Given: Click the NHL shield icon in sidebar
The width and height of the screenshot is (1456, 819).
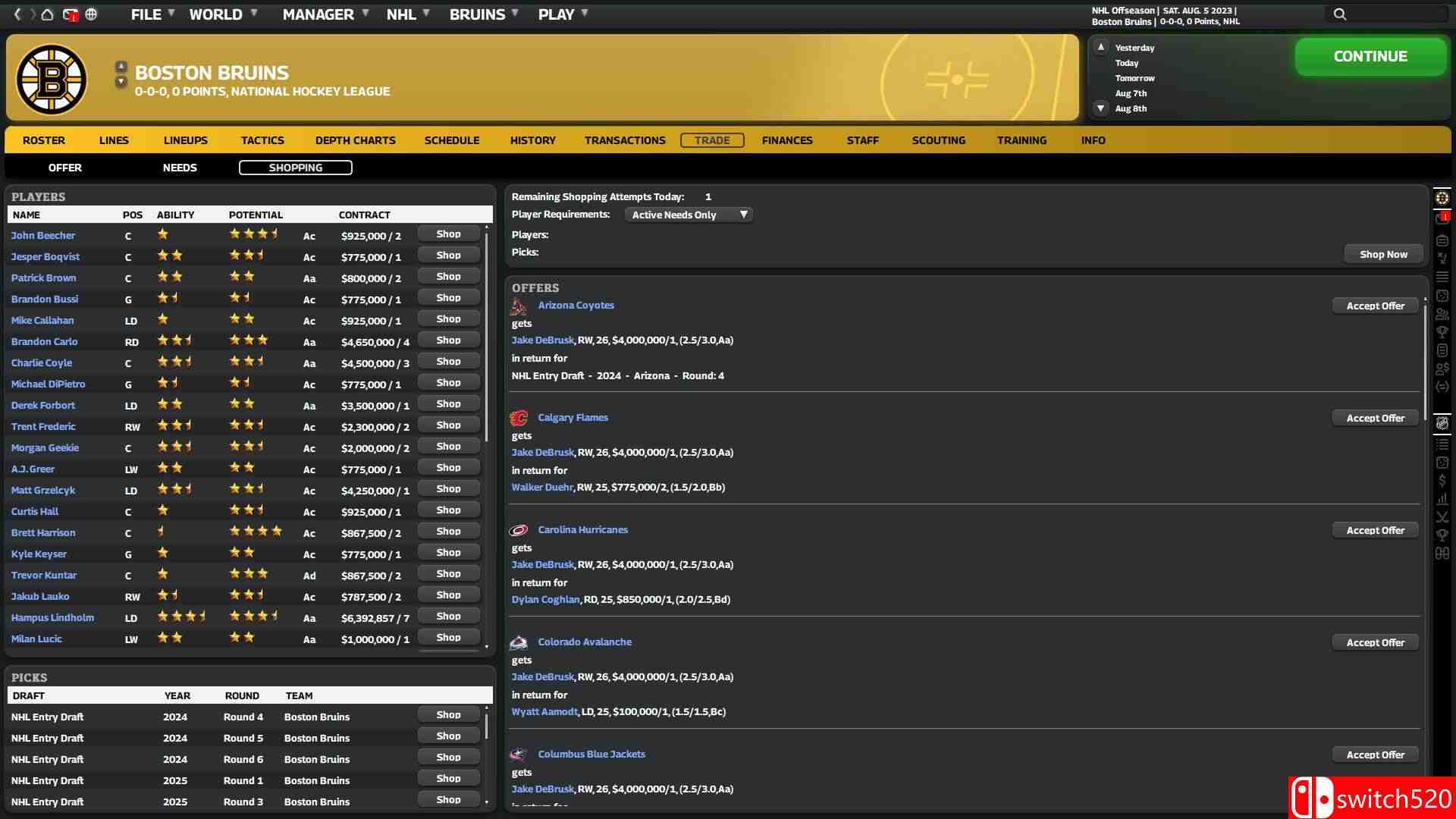Looking at the screenshot, I should 1442,424.
